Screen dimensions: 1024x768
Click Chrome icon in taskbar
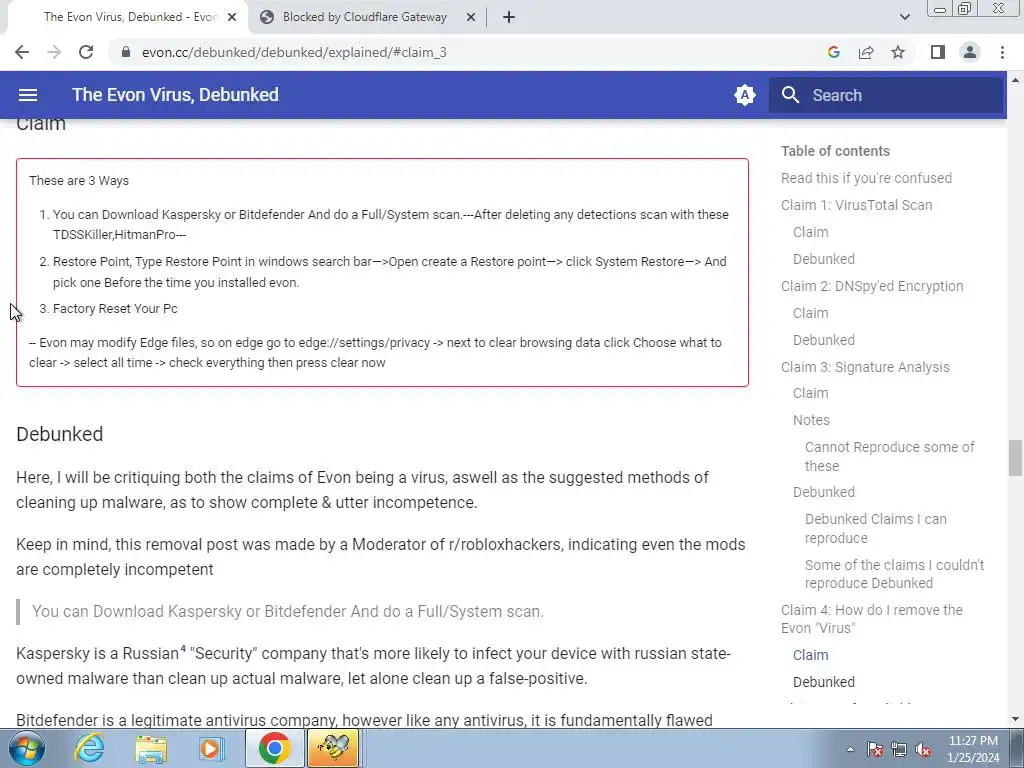(x=274, y=748)
